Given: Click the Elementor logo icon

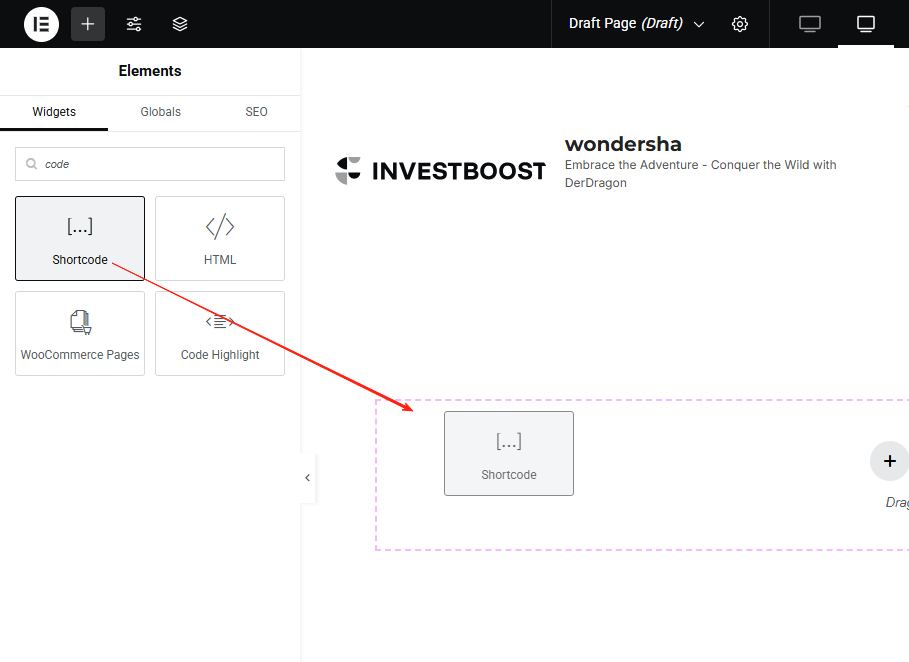Looking at the screenshot, I should [41, 24].
